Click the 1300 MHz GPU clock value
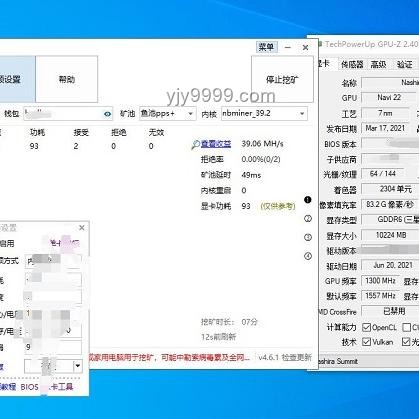This screenshot has height=419, width=419. coord(380,281)
